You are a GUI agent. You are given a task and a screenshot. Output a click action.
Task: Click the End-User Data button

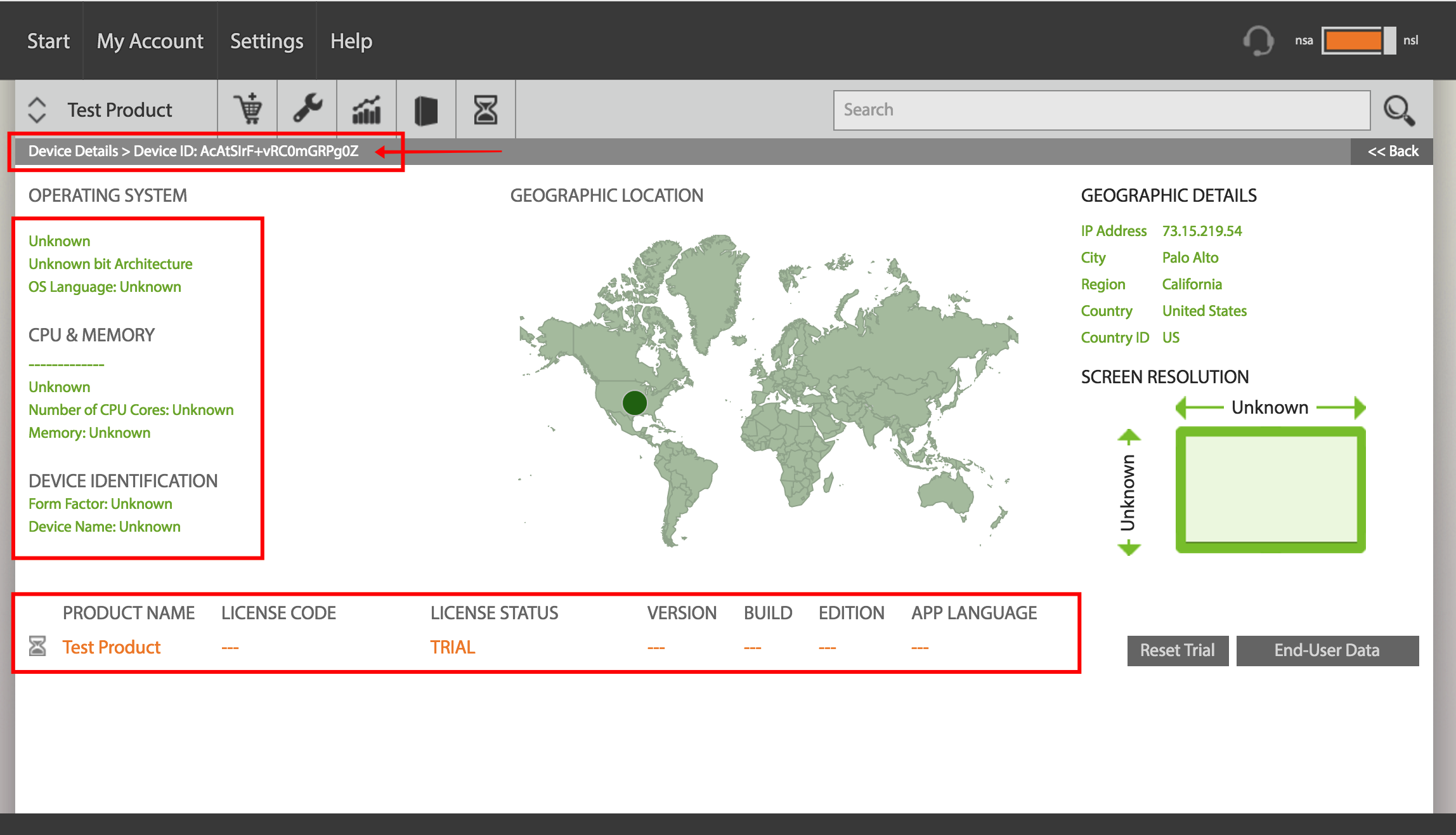(1327, 650)
